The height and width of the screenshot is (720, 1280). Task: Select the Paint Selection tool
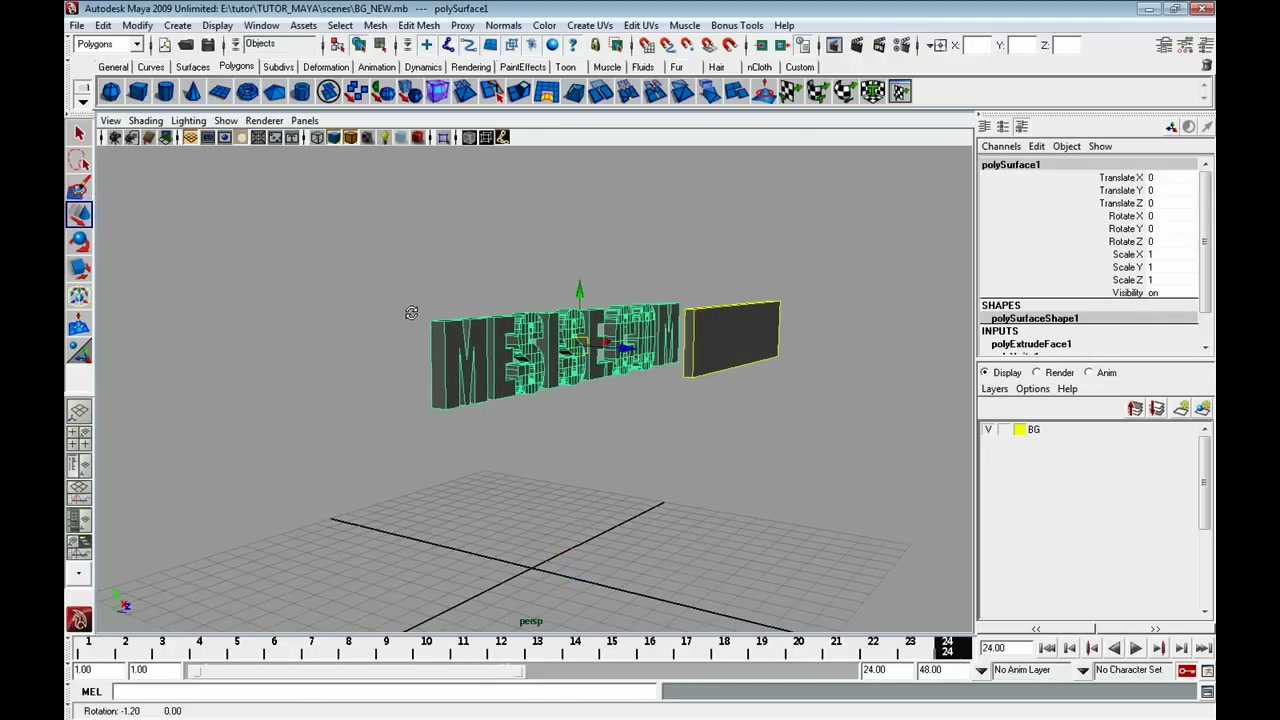(79, 187)
